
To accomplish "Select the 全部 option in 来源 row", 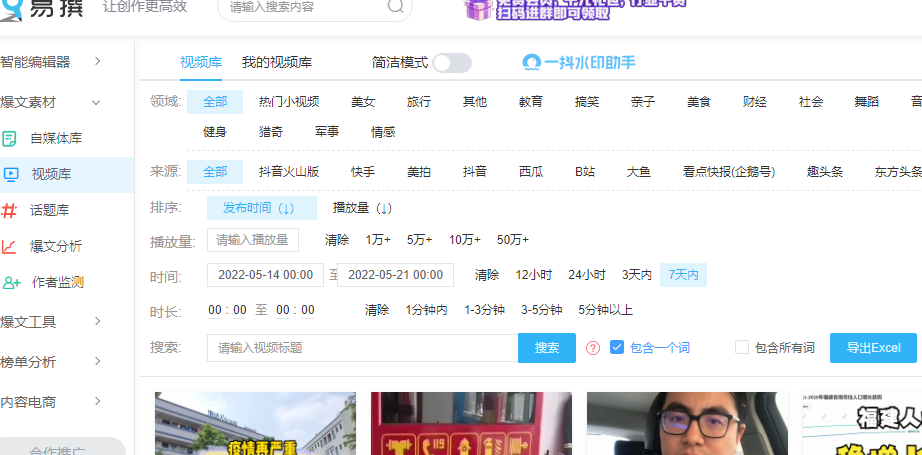I will point(215,172).
